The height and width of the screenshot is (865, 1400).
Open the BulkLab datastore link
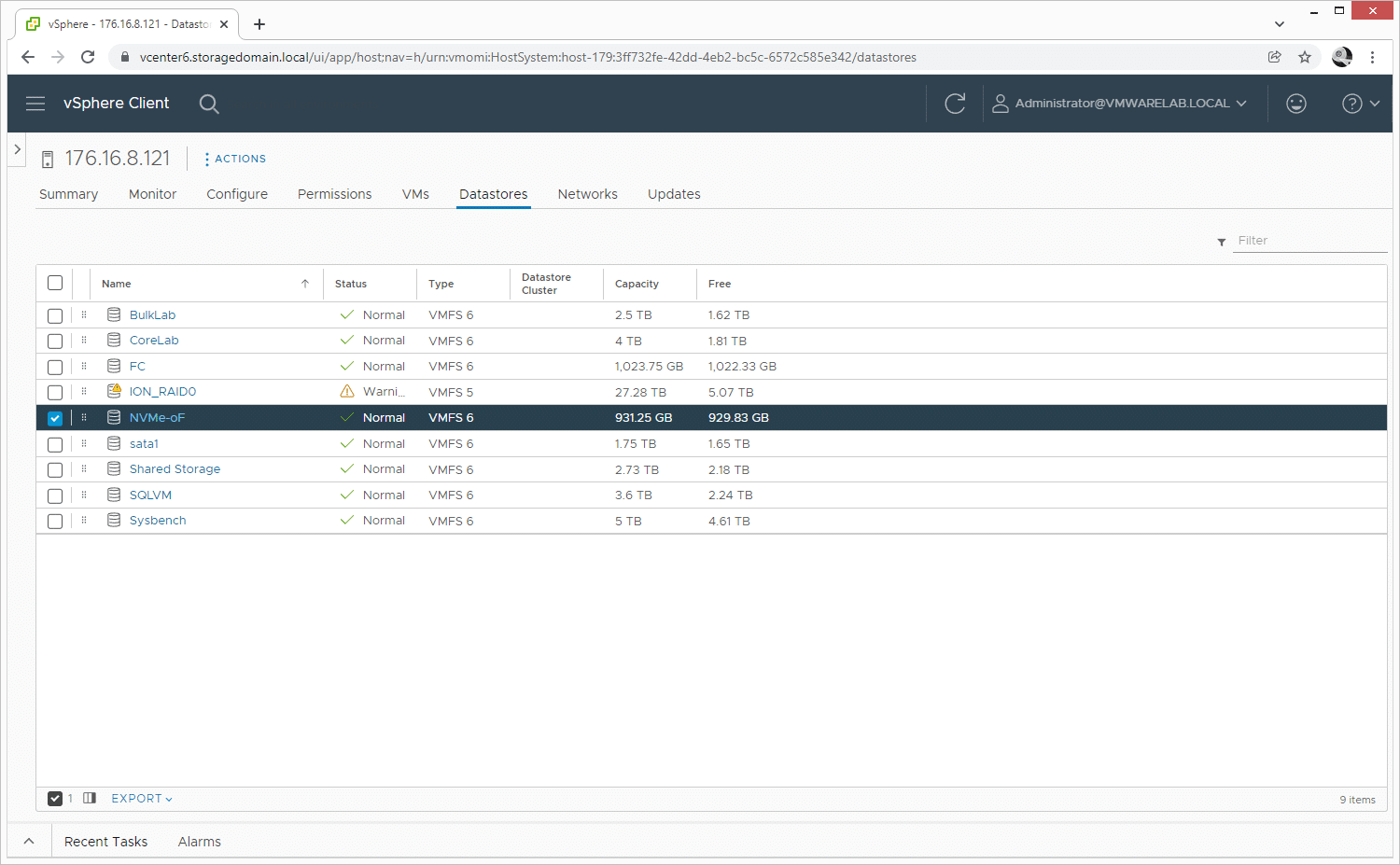152,315
